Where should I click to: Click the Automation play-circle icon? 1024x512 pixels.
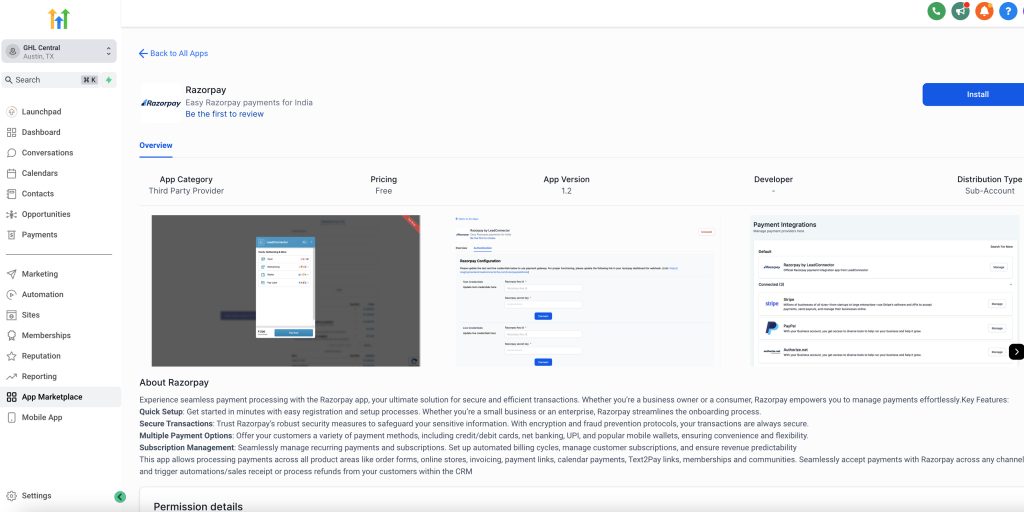11,295
